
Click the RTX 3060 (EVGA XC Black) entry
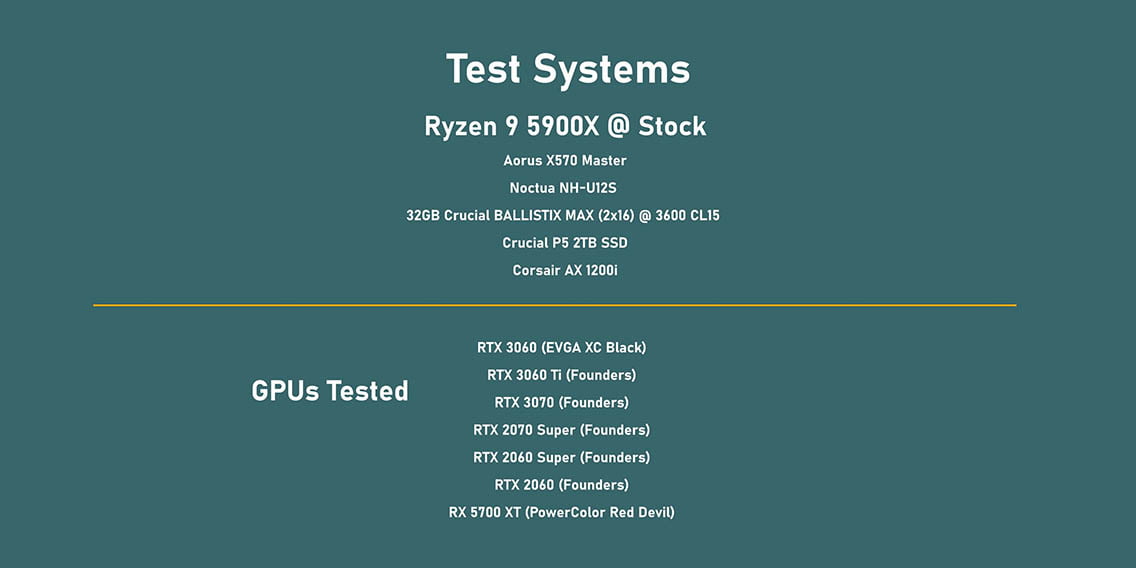(561, 348)
